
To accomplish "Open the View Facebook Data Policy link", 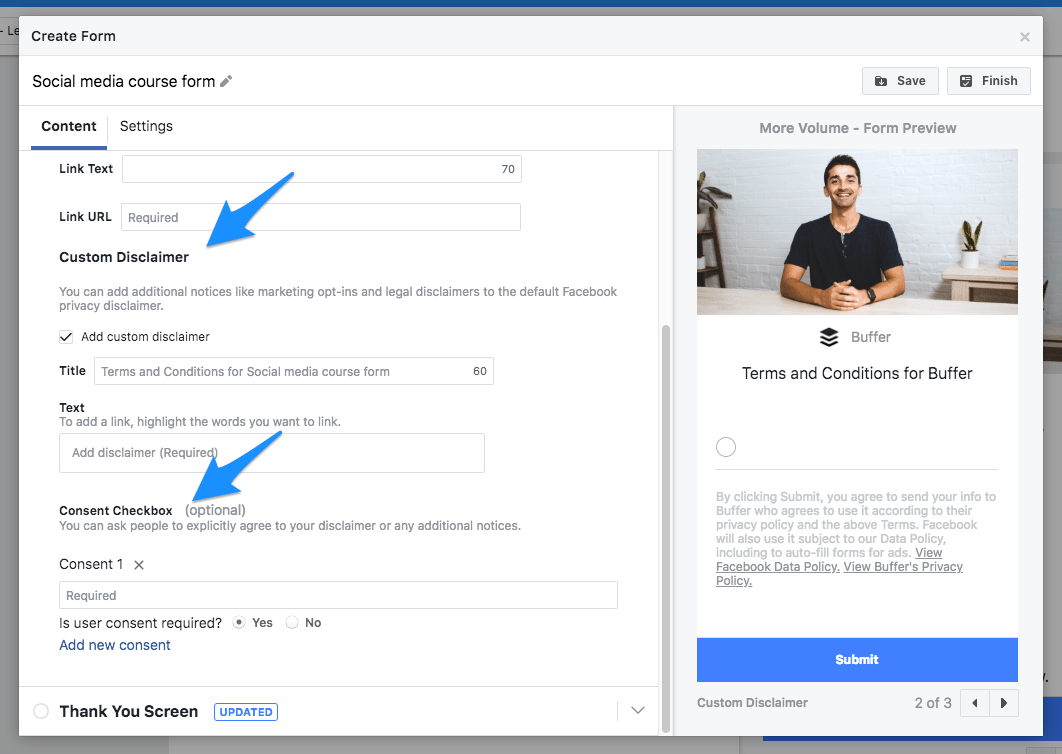I will click(x=777, y=566).
